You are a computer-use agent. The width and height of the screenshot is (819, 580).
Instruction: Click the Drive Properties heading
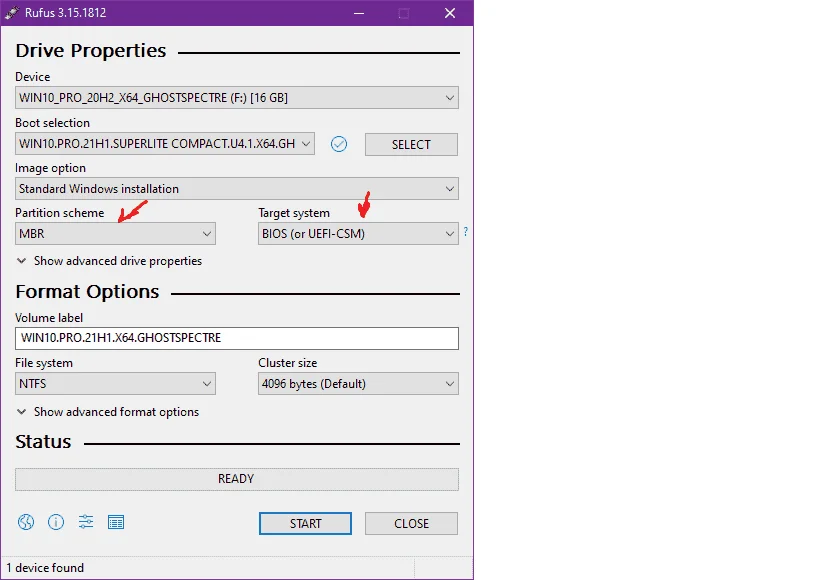coord(91,51)
